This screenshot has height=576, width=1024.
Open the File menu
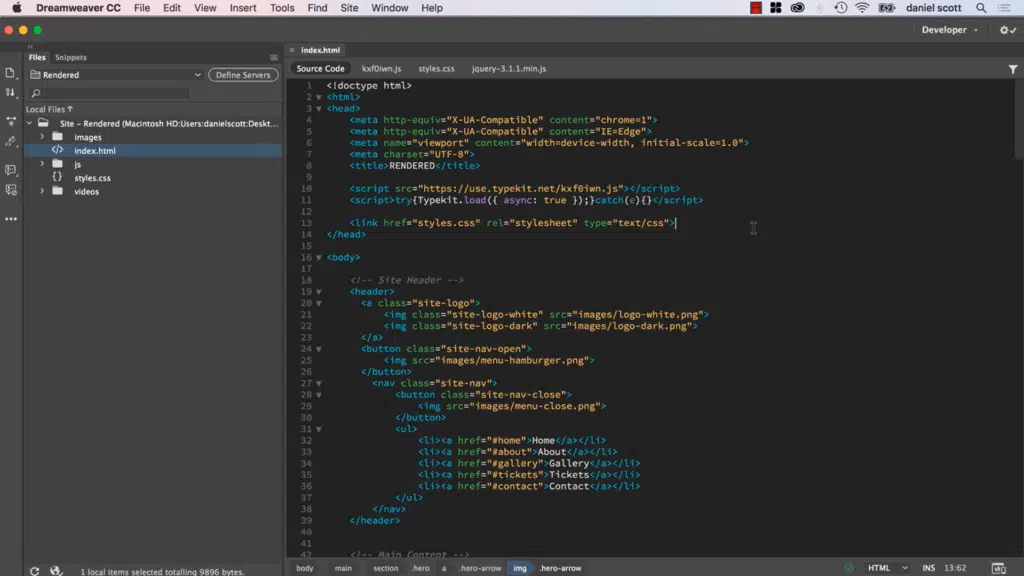tap(142, 8)
